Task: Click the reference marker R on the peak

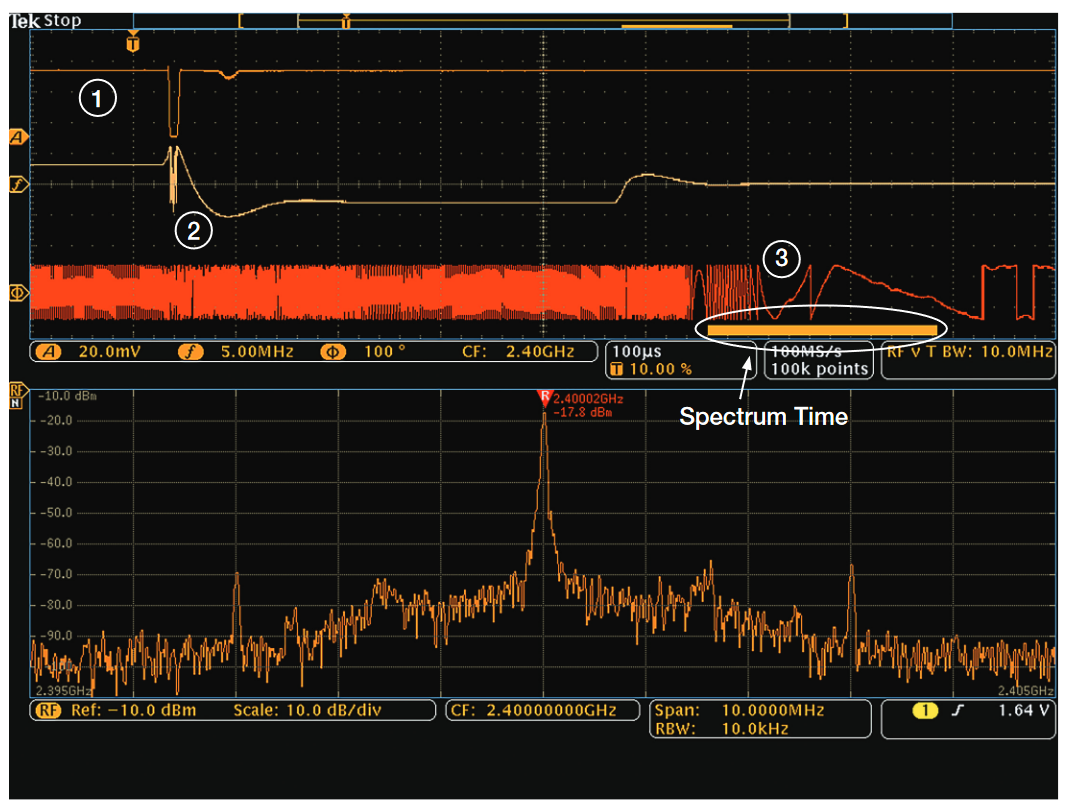Action: click(544, 395)
